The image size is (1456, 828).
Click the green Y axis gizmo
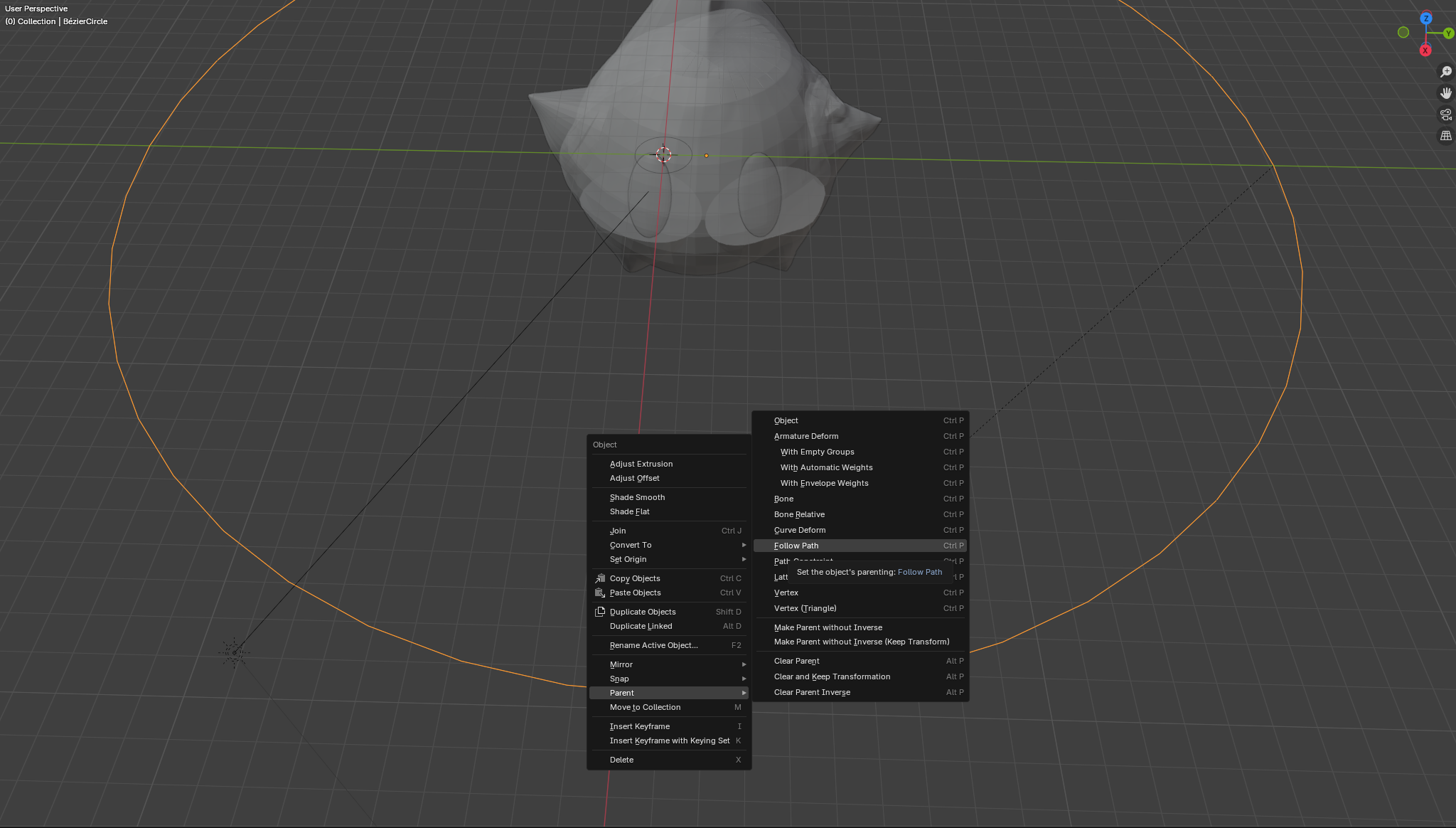tap(1448, 33)
